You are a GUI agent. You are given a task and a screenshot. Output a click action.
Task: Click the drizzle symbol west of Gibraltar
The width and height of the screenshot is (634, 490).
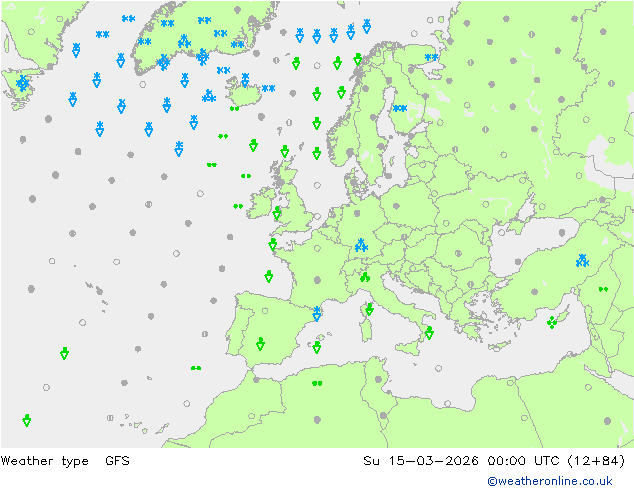tap(196, 368)
